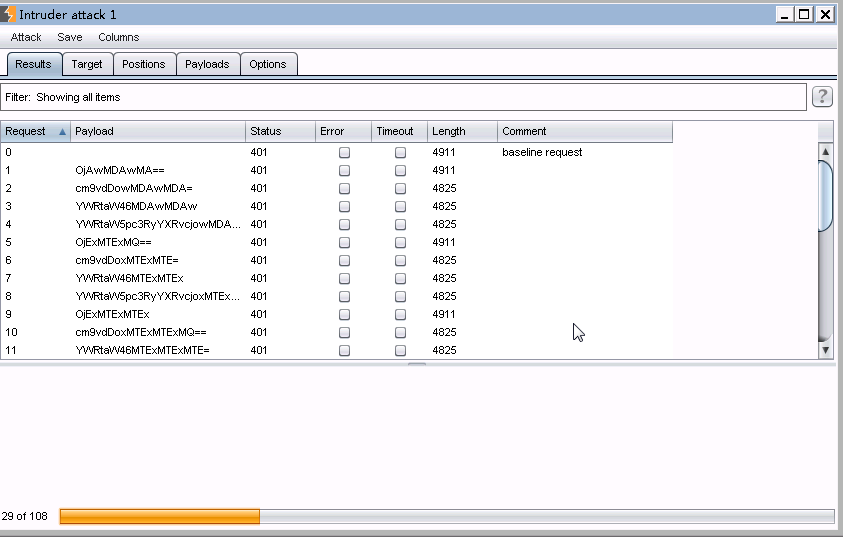Click the orange attack progress bar
This screenshot has width=843, height=537.
160,517
